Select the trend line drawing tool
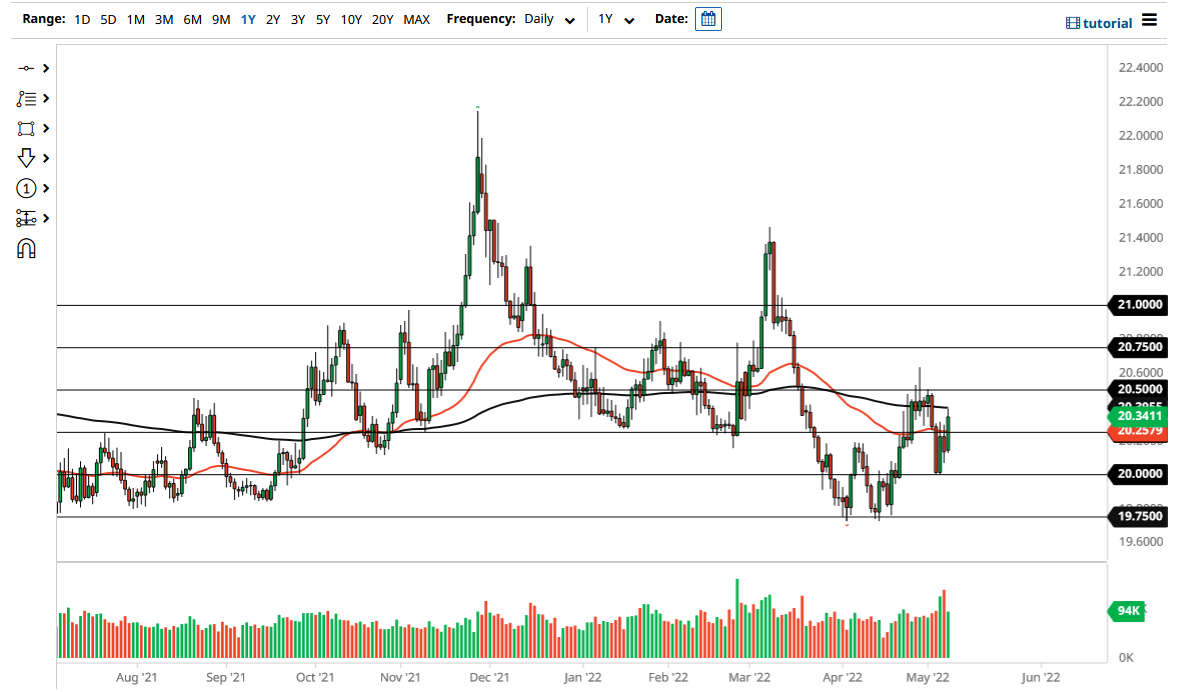The width and height of the screenshot is (1177, 692). click(x=28, y=68)
